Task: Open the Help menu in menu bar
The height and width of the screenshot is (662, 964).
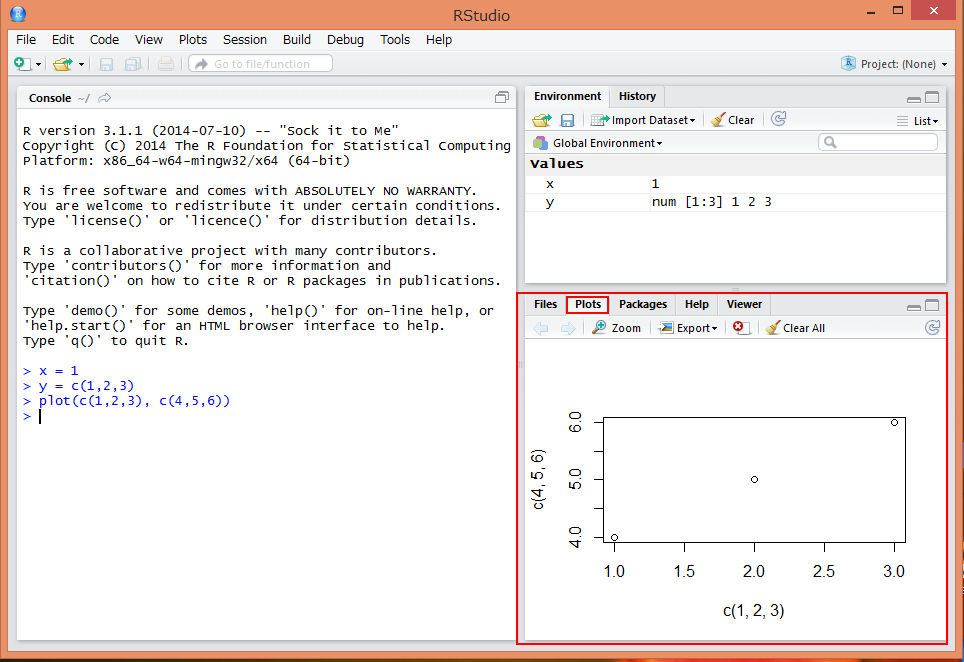Action: pos(439,39)
